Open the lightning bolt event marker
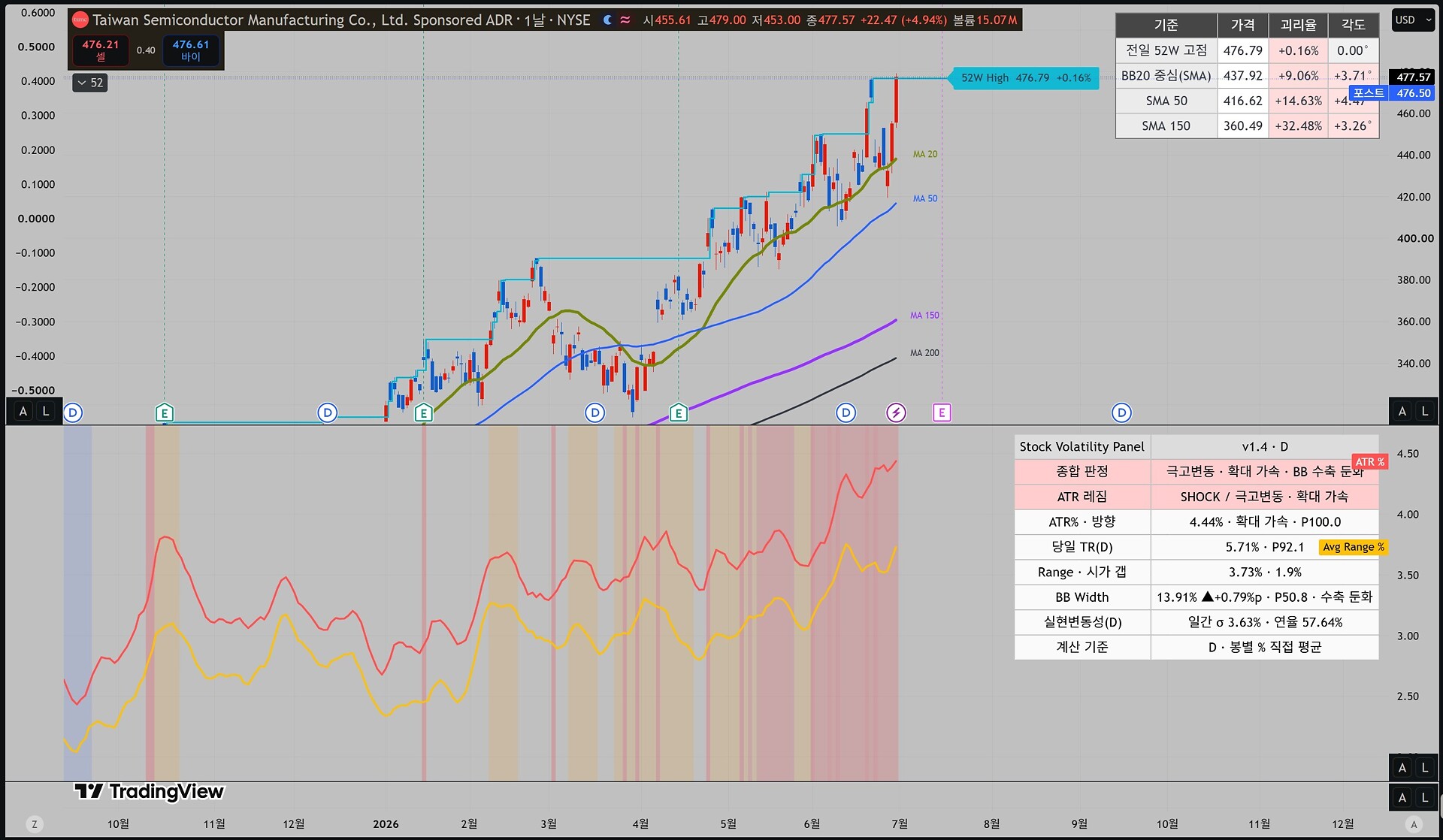The width and height of the screenshot is (1443, 840). click(x=896, y=412)
